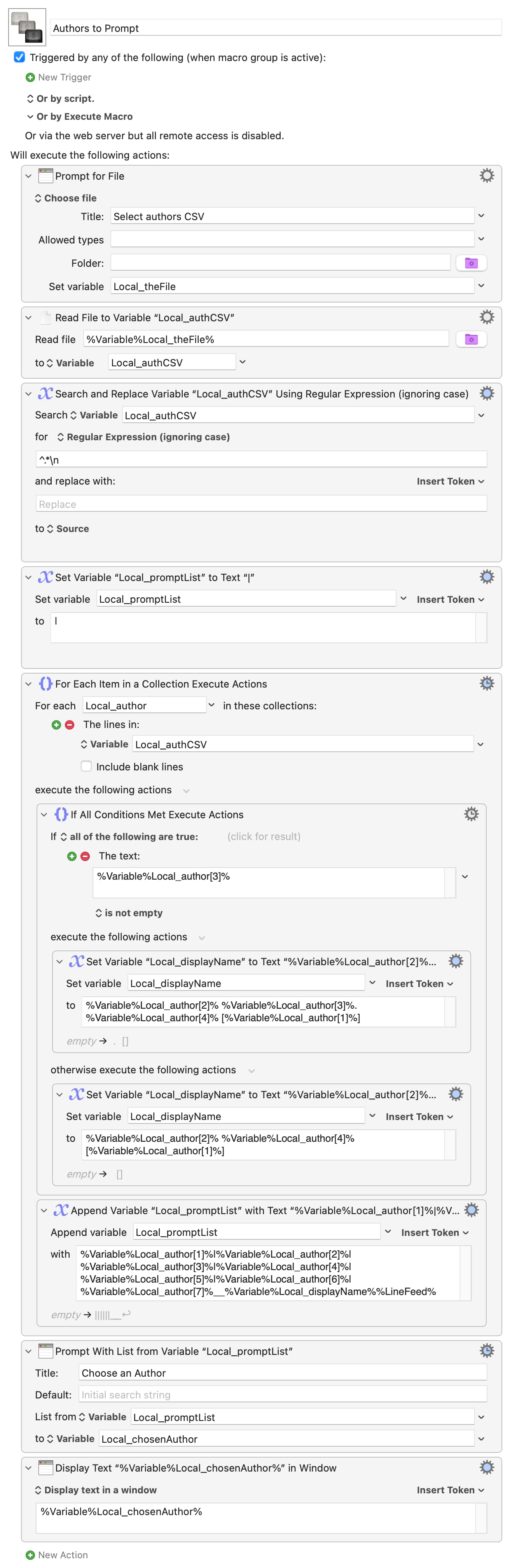The image size is (510, 1568).
Task: Open Insert Token menu in Display Text action
Action: coord(451,1489)
